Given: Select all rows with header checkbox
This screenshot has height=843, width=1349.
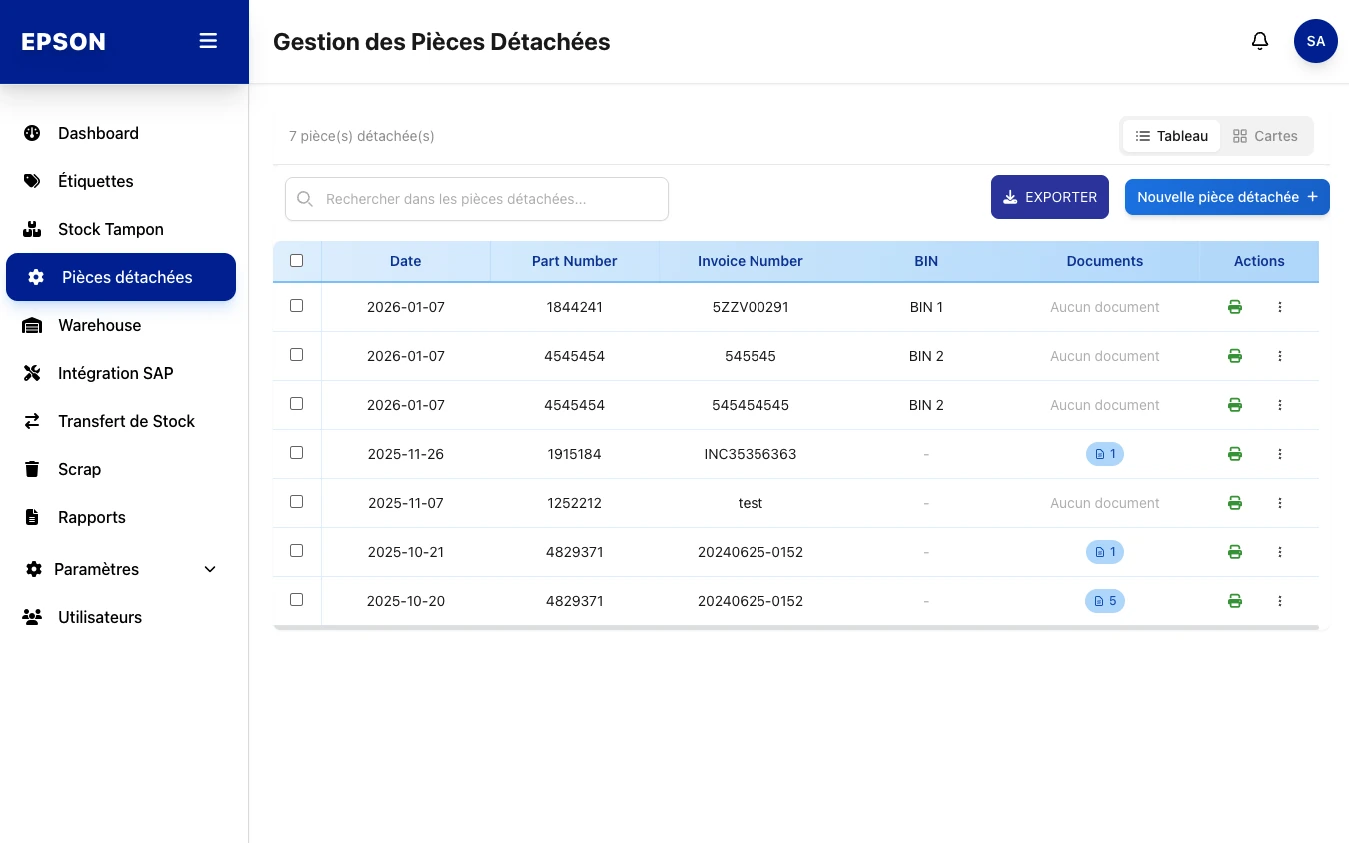Looking at the screenshot, I should coord(296,260).
